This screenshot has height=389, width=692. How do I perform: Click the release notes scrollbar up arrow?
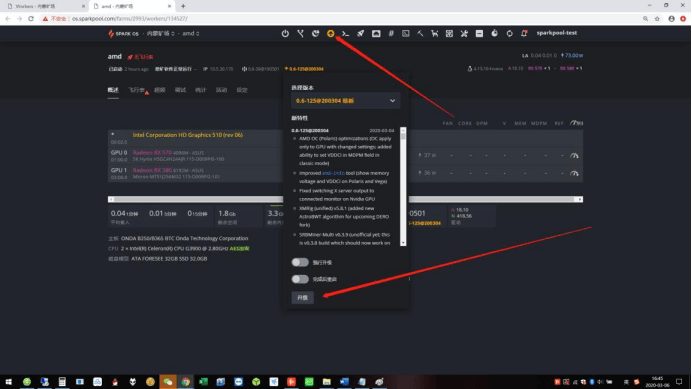[403, 130]
